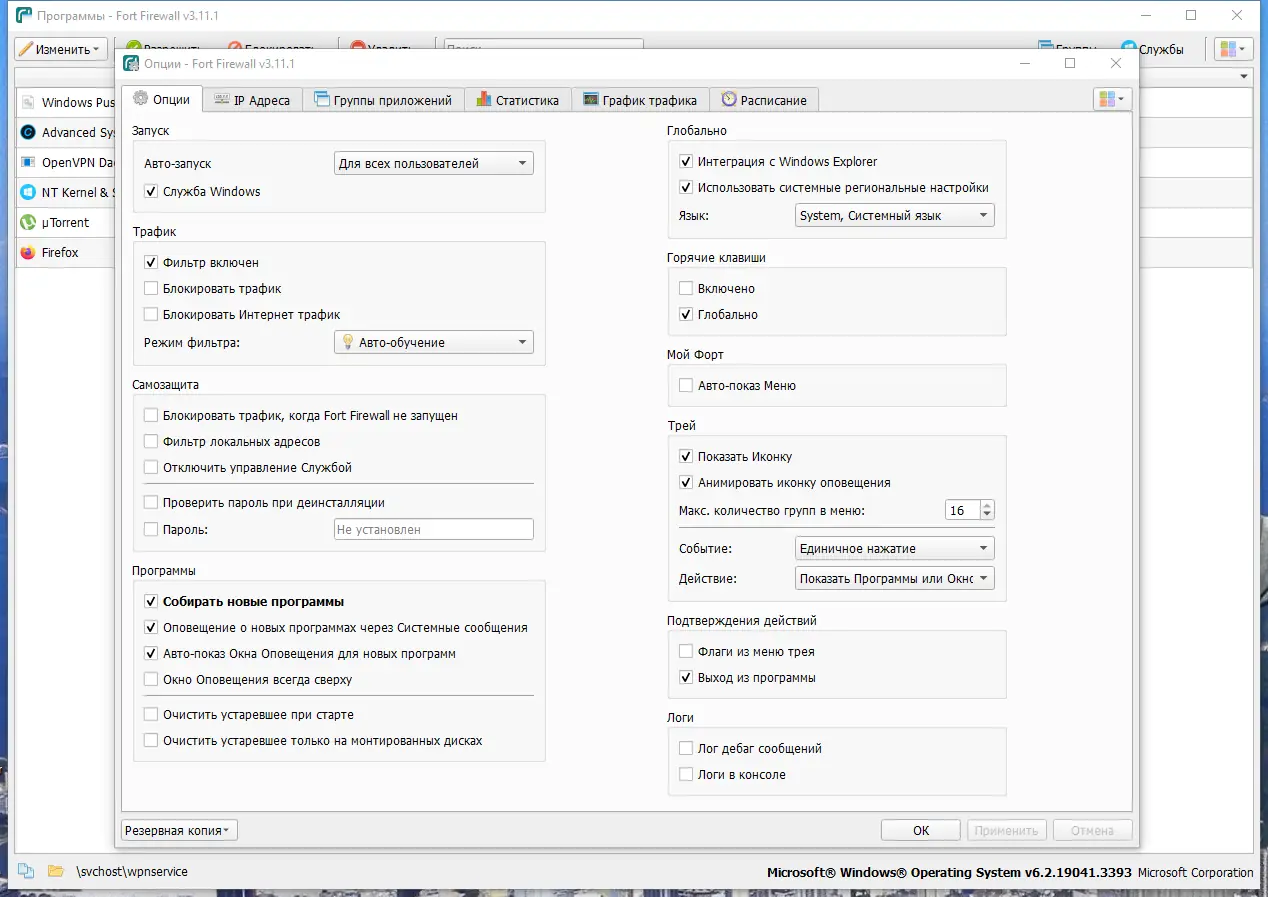This screenshot has width=1268, height=897.
Task: Enable Отключить управление Службой
Action: tap(151, 467)
